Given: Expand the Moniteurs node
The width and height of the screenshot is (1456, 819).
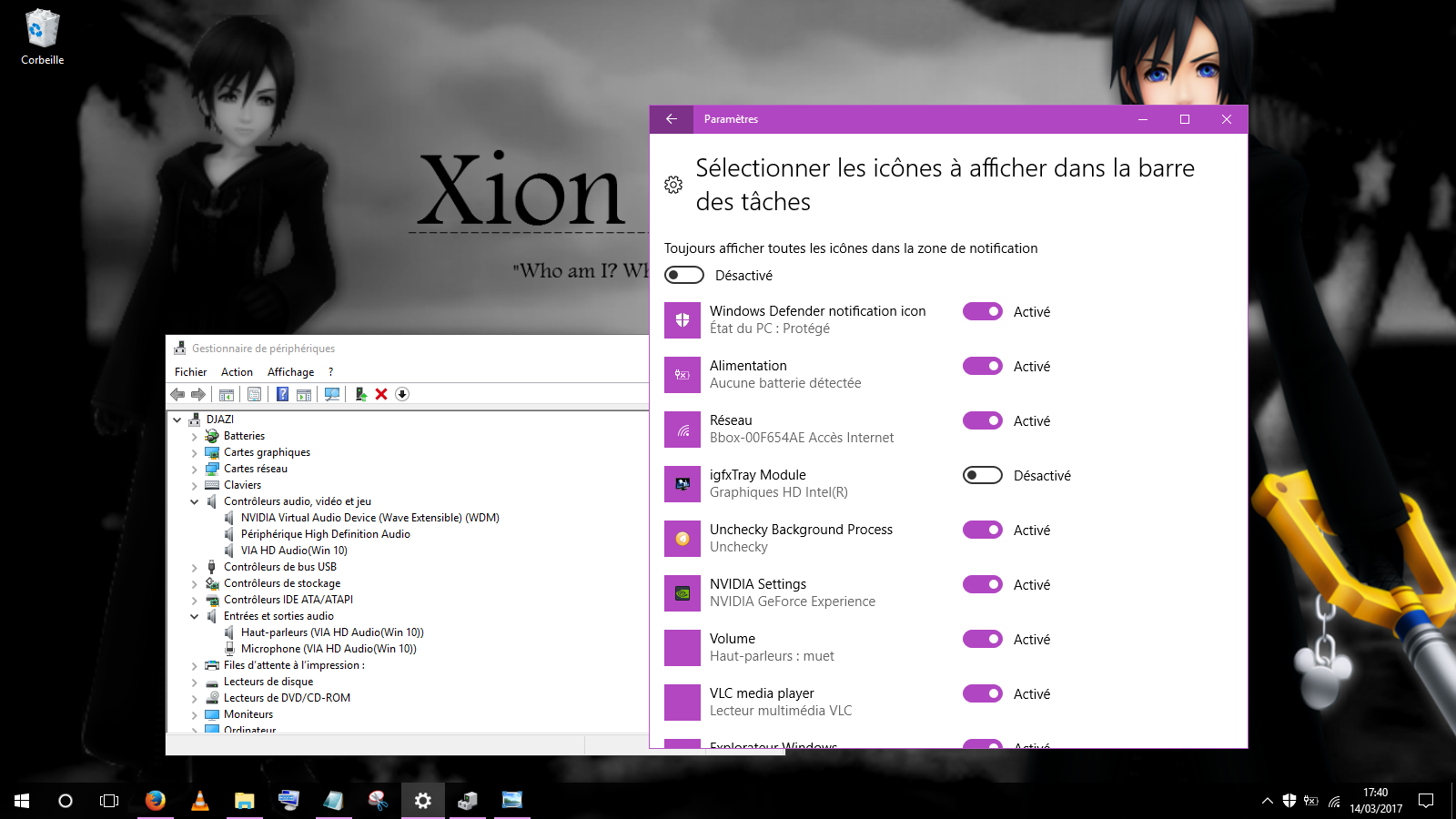Looking at the screenshot, I should click(x=194, y=715).
